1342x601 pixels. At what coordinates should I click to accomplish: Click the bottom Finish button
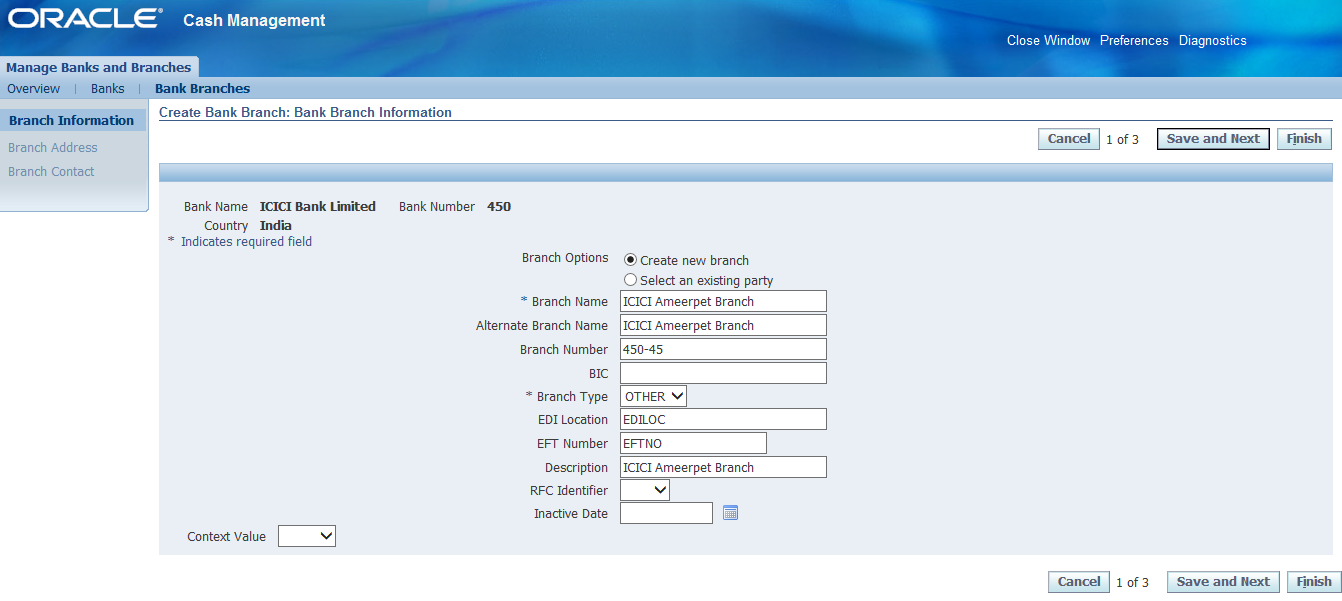click(1313, 582)
